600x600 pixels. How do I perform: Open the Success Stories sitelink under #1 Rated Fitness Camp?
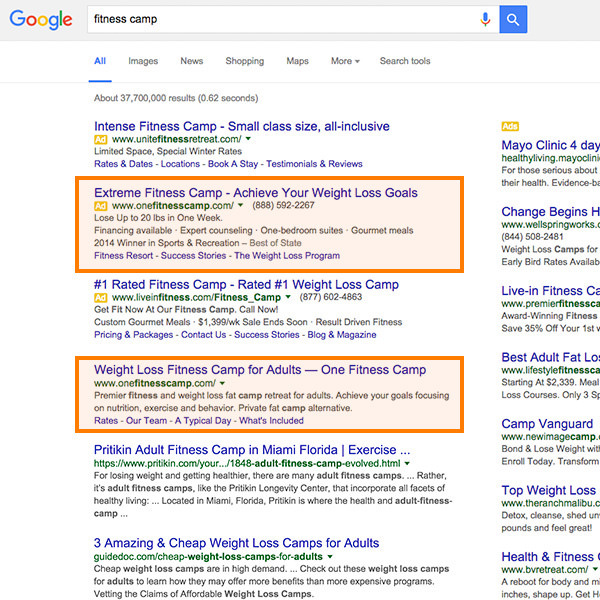coord(267,335)
